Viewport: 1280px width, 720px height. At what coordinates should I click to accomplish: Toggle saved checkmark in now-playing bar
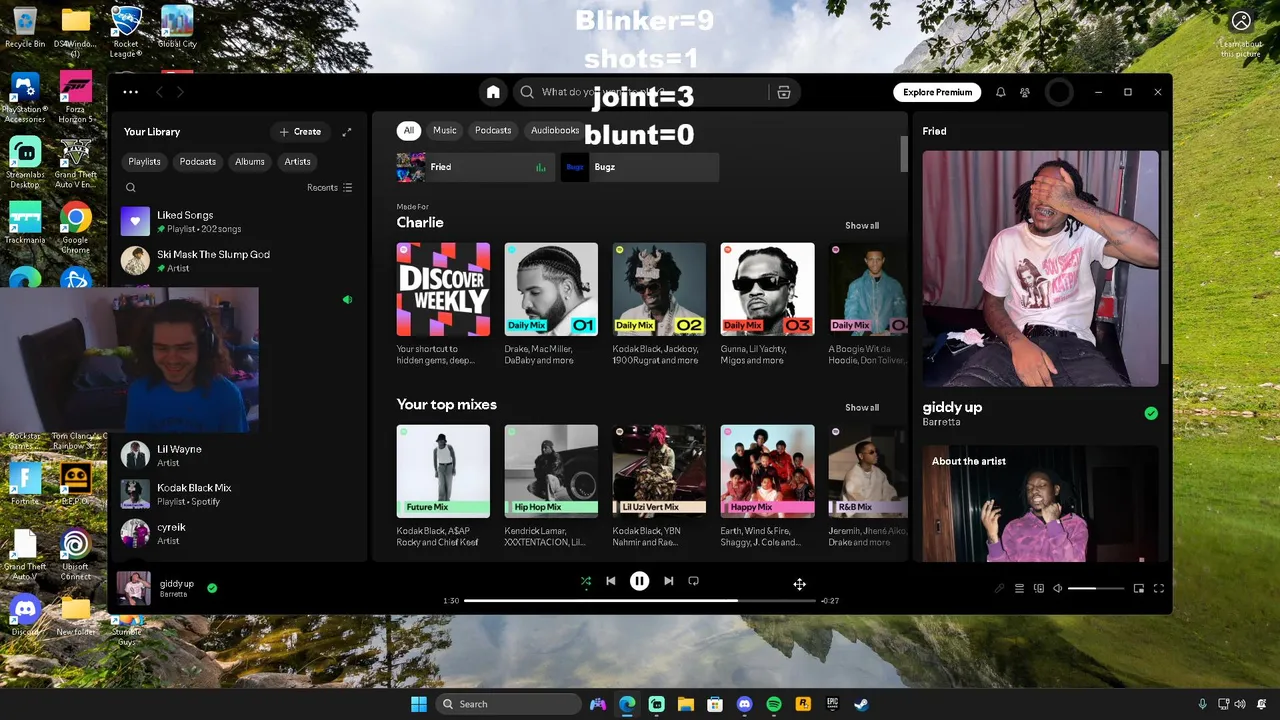pos(212,588)
